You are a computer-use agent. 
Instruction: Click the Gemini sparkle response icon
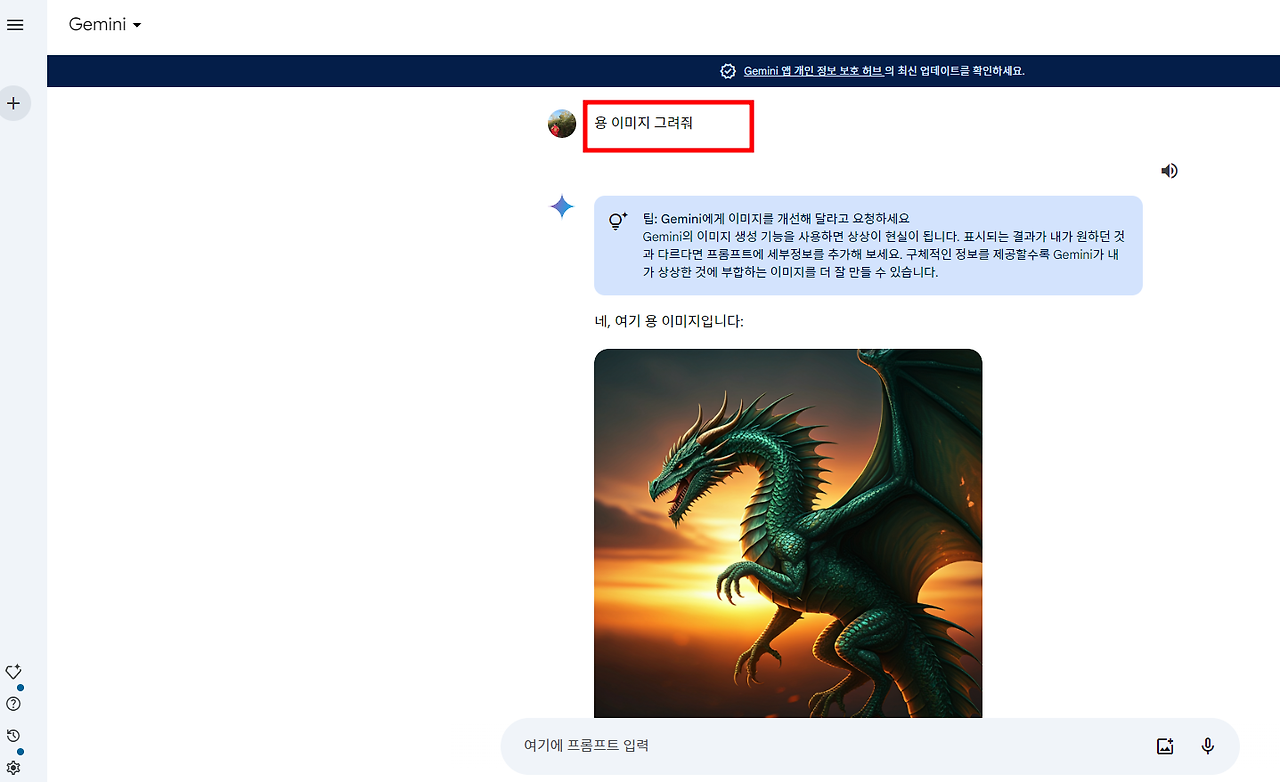tap(562, 207)
